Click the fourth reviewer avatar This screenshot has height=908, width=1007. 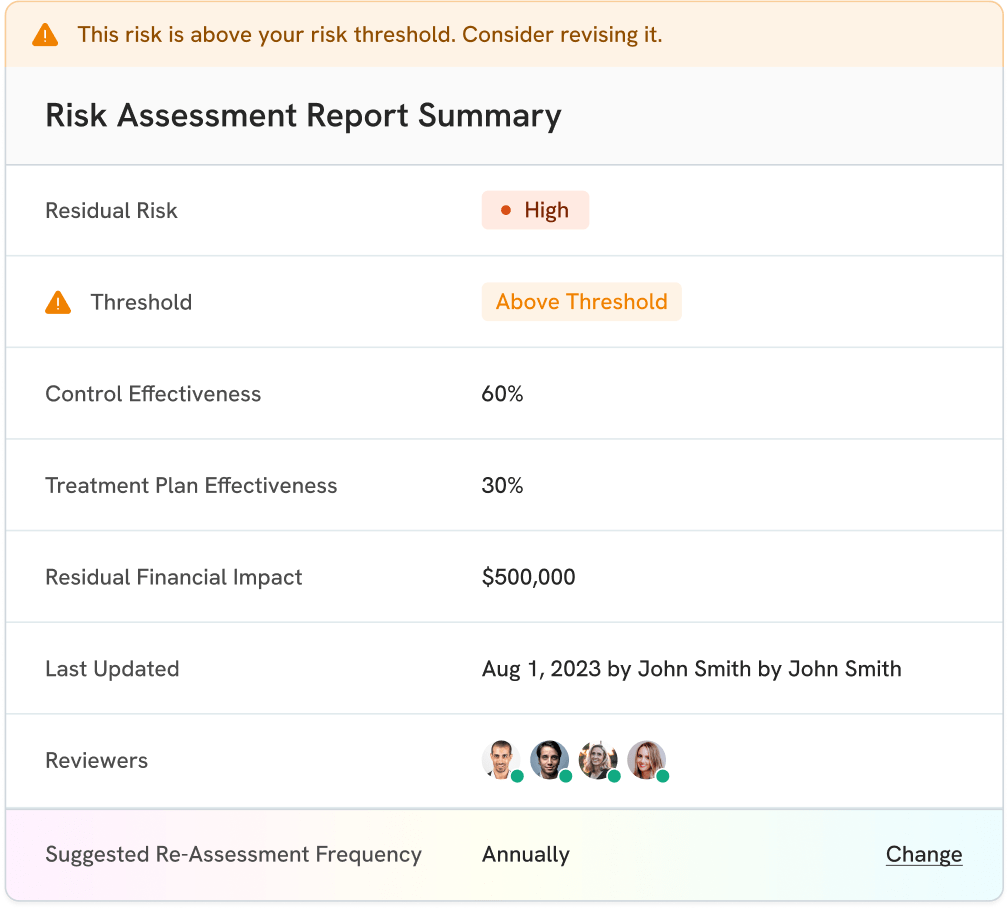pyautogui.click(x=647, y=760)
